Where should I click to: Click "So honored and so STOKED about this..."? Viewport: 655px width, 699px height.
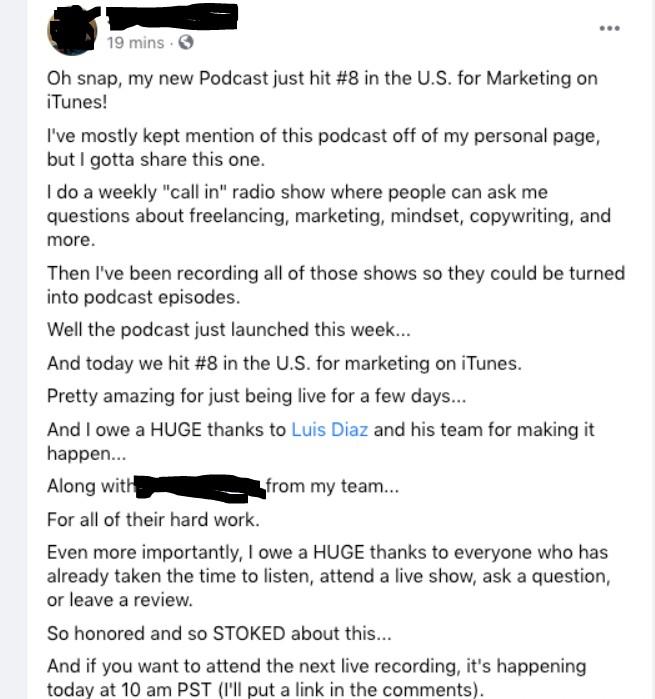click(219, 633)
